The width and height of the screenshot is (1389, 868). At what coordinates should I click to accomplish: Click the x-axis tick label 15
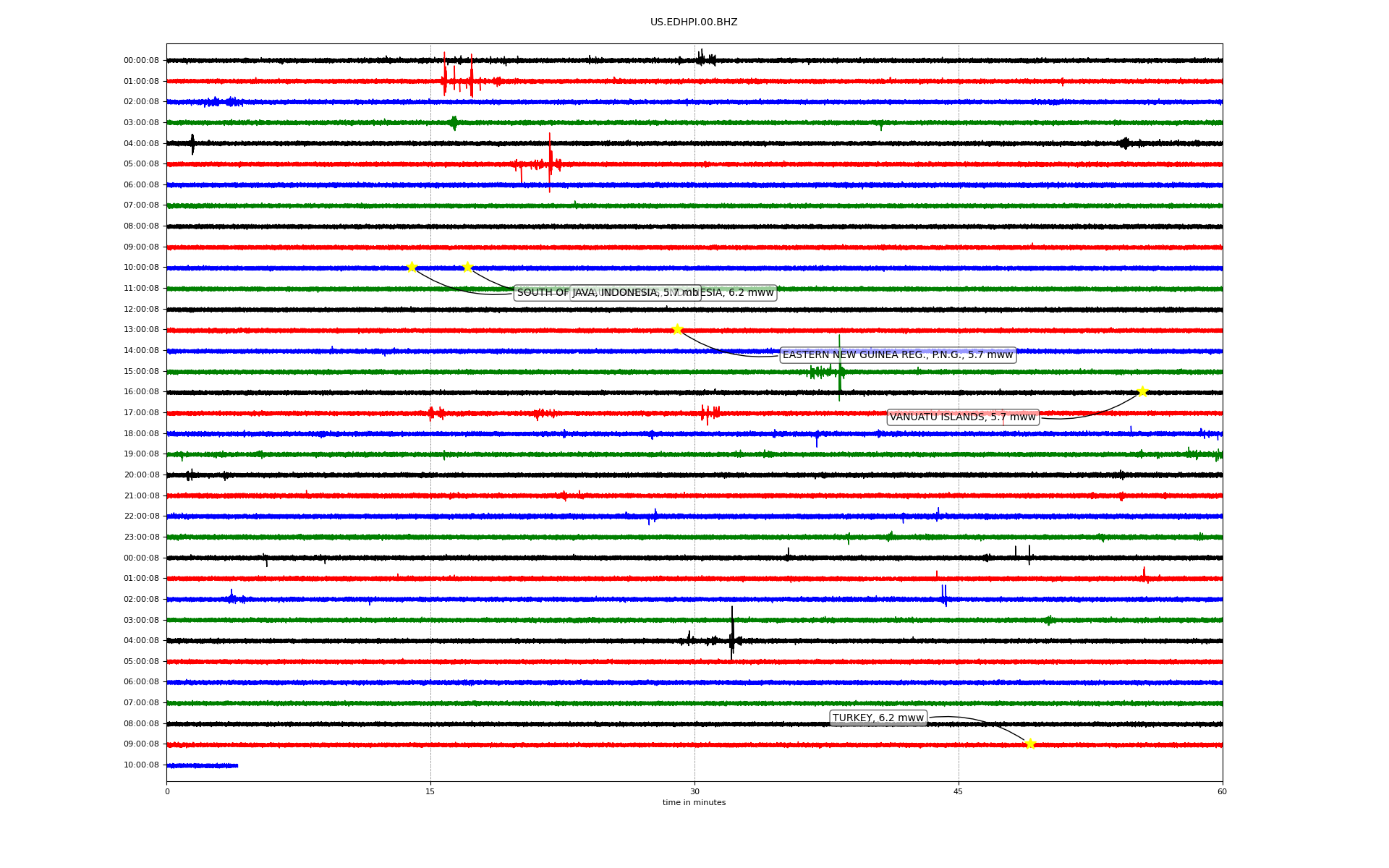click(430, 791)
